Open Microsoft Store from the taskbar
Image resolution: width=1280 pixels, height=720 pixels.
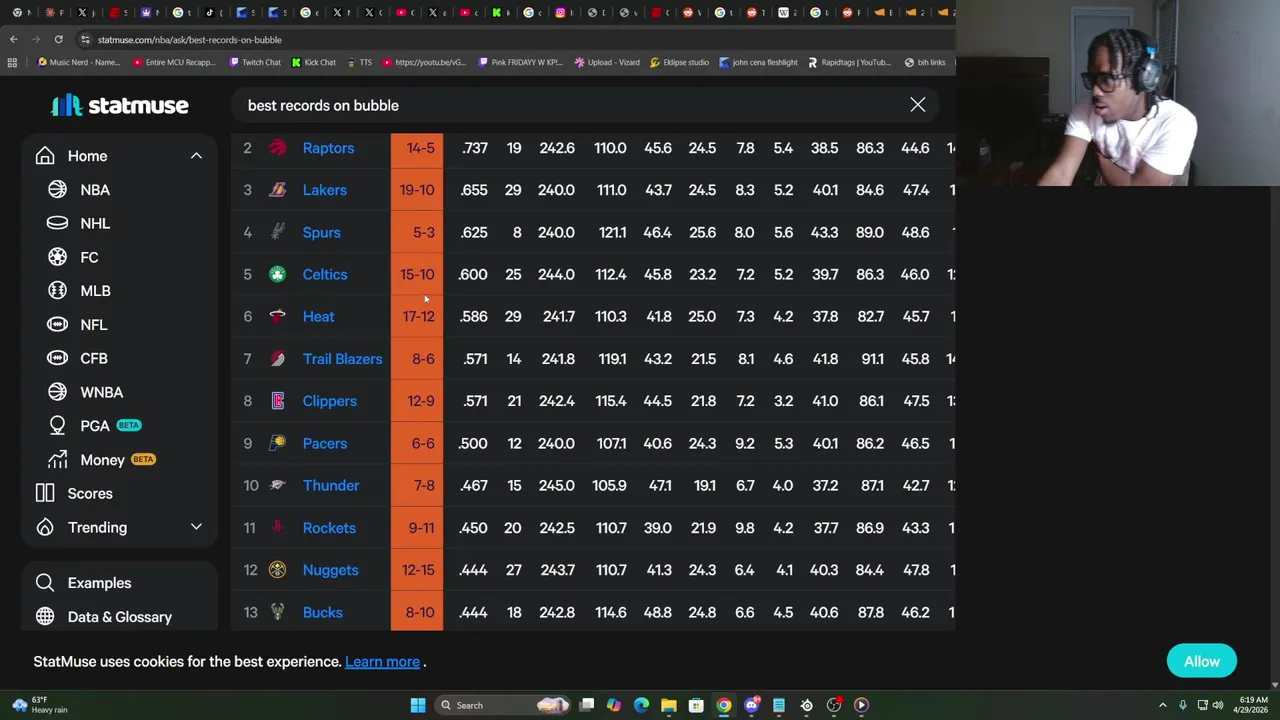(x=696, y=705)
